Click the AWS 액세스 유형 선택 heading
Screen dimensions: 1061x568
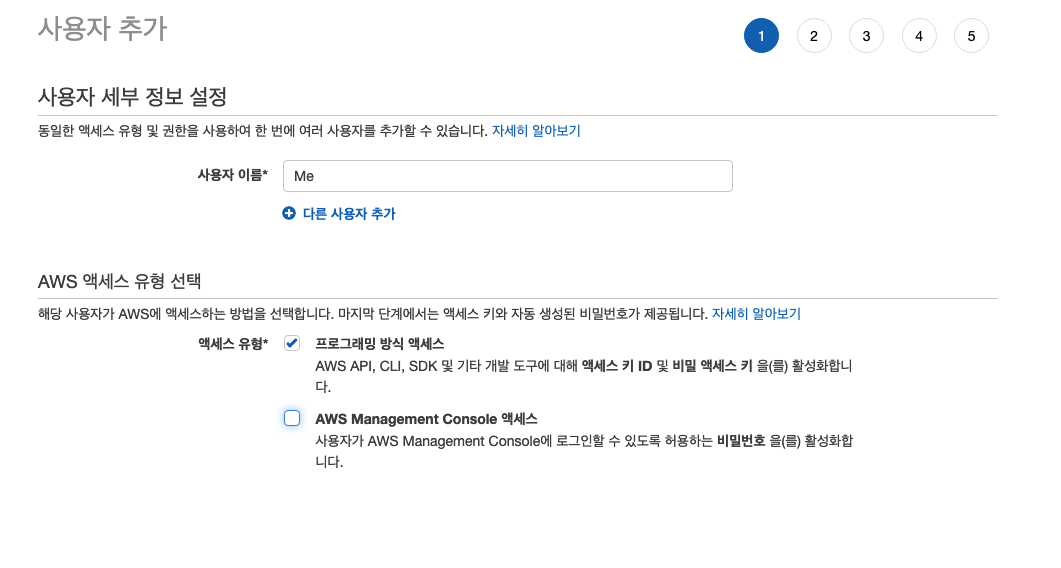pyautogui.click(x=119, y=281)
